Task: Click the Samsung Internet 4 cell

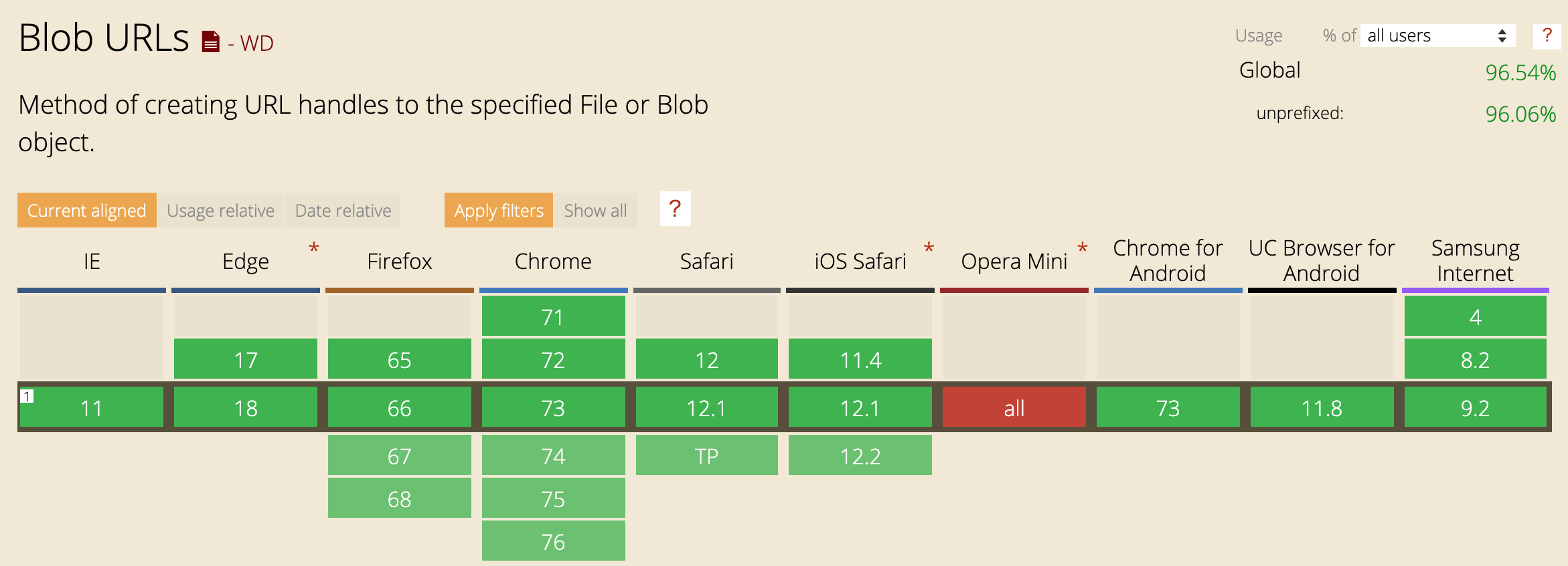Action: 1476,316
